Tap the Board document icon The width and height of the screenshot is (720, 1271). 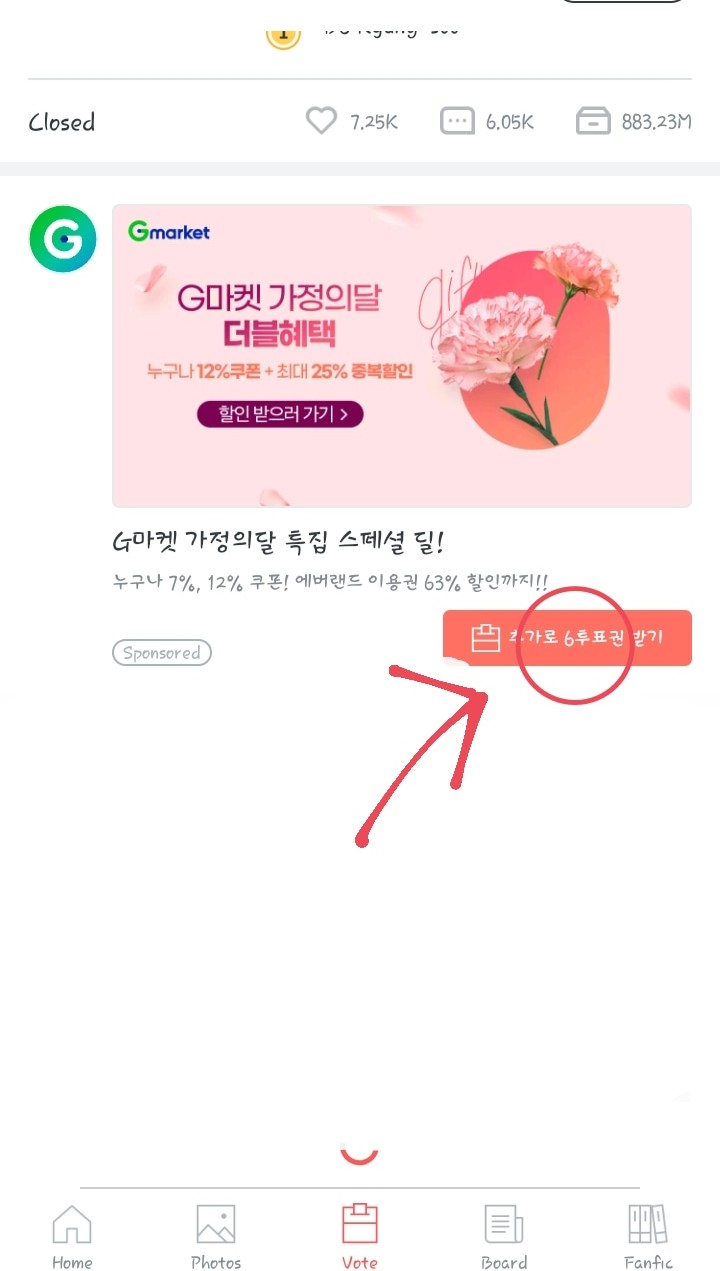(x=504, y=1224)
